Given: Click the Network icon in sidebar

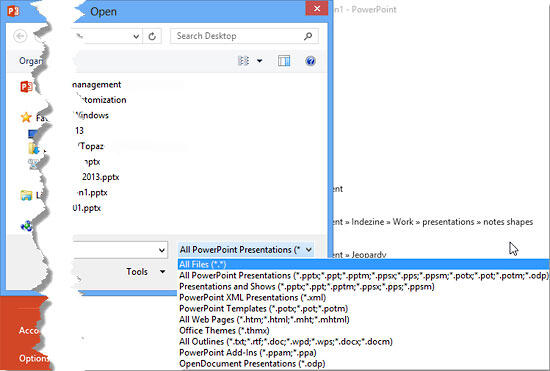Looking at the screenshot, I should coord(26,226).
